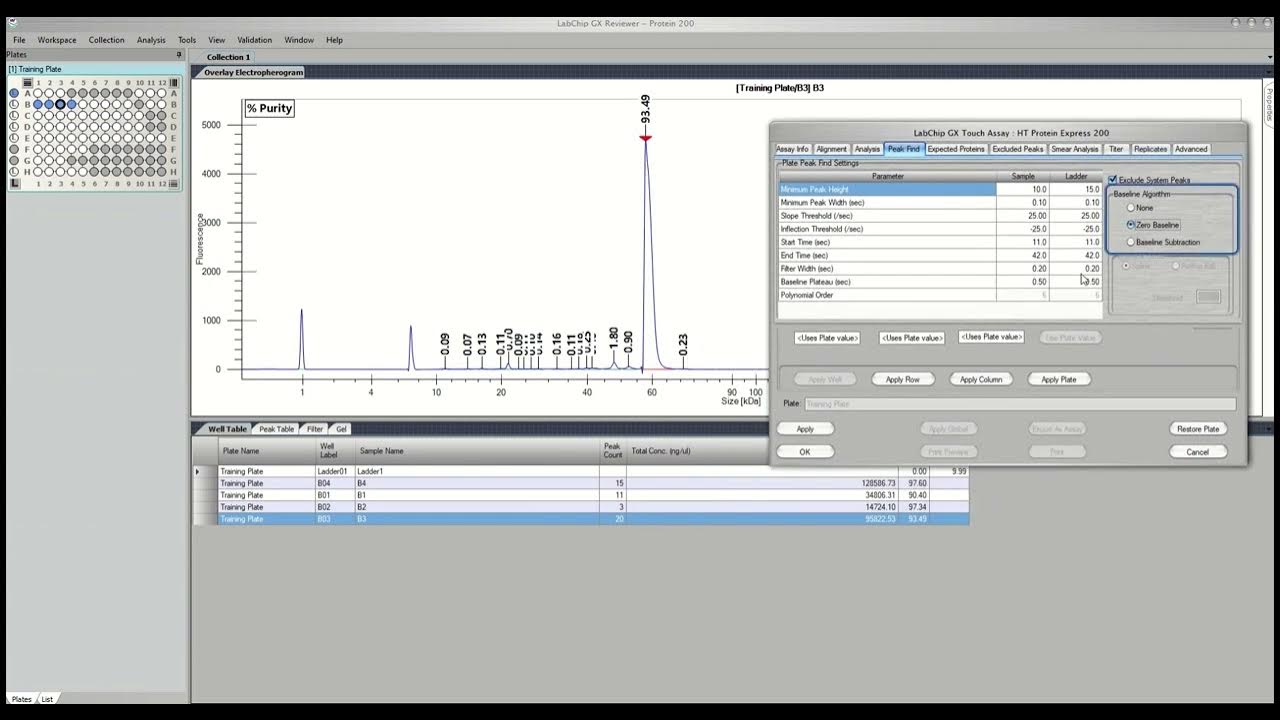The width and height of the screenshot is (1280, 720).
Task: Open the Analysis menu in menu bar
Action: (x=151, y=40)
